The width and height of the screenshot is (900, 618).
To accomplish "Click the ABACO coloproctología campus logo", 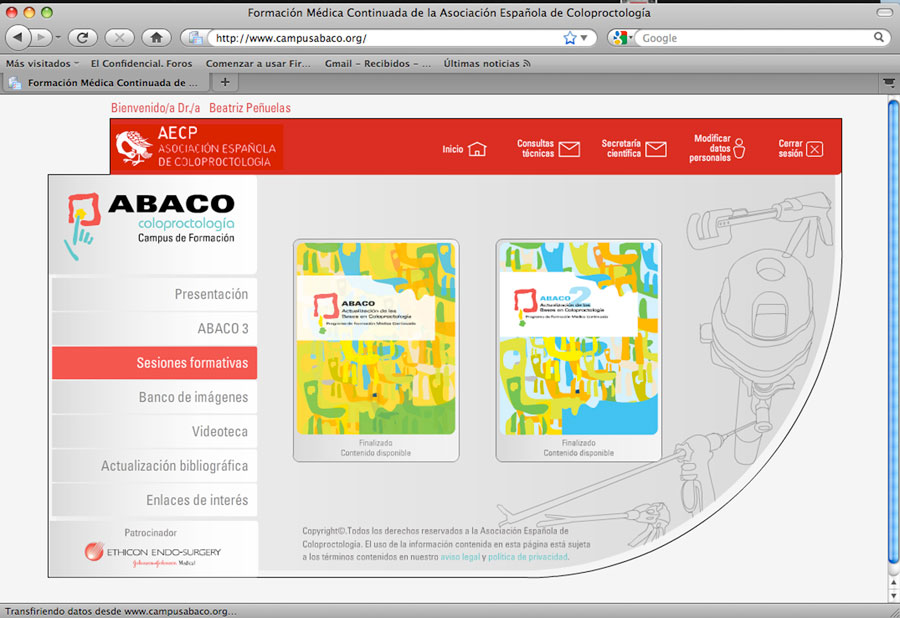I will click(x=152, y=225).
